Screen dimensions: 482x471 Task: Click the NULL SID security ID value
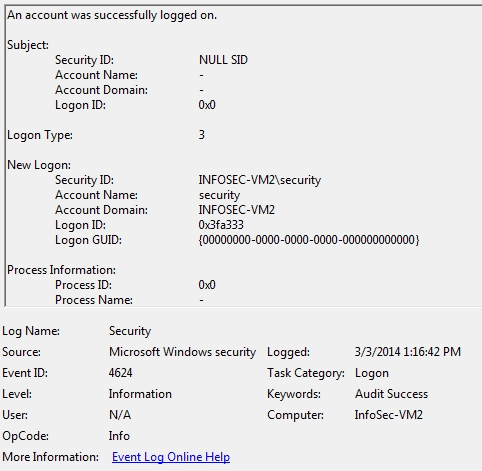[223, 60]
